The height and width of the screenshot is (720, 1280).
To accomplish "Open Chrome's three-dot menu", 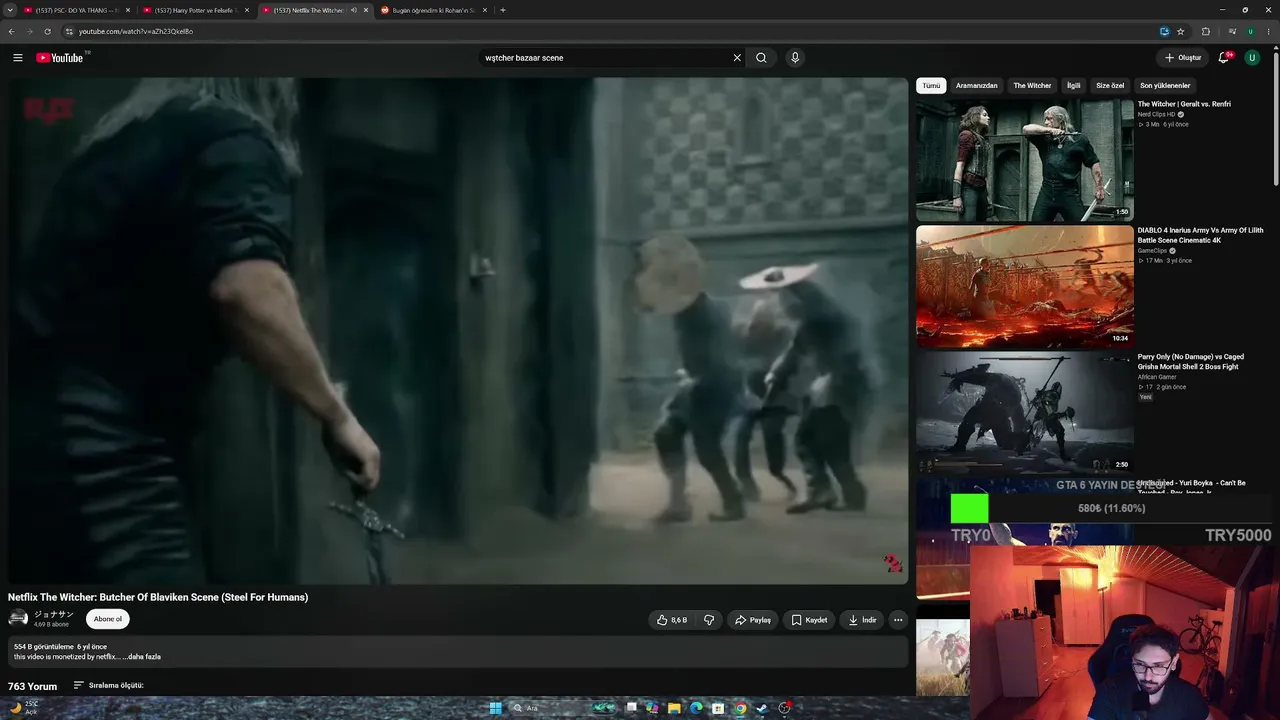I will pyautogui.click(x=1268, y=31).
